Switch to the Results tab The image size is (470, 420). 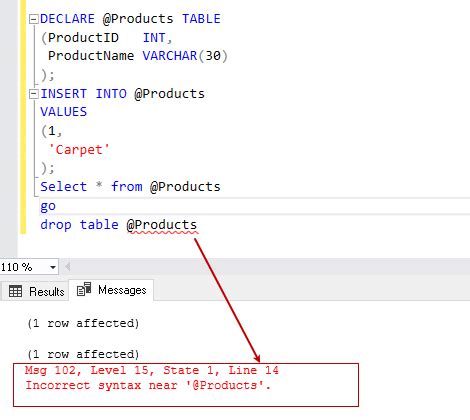click(36, 291)
